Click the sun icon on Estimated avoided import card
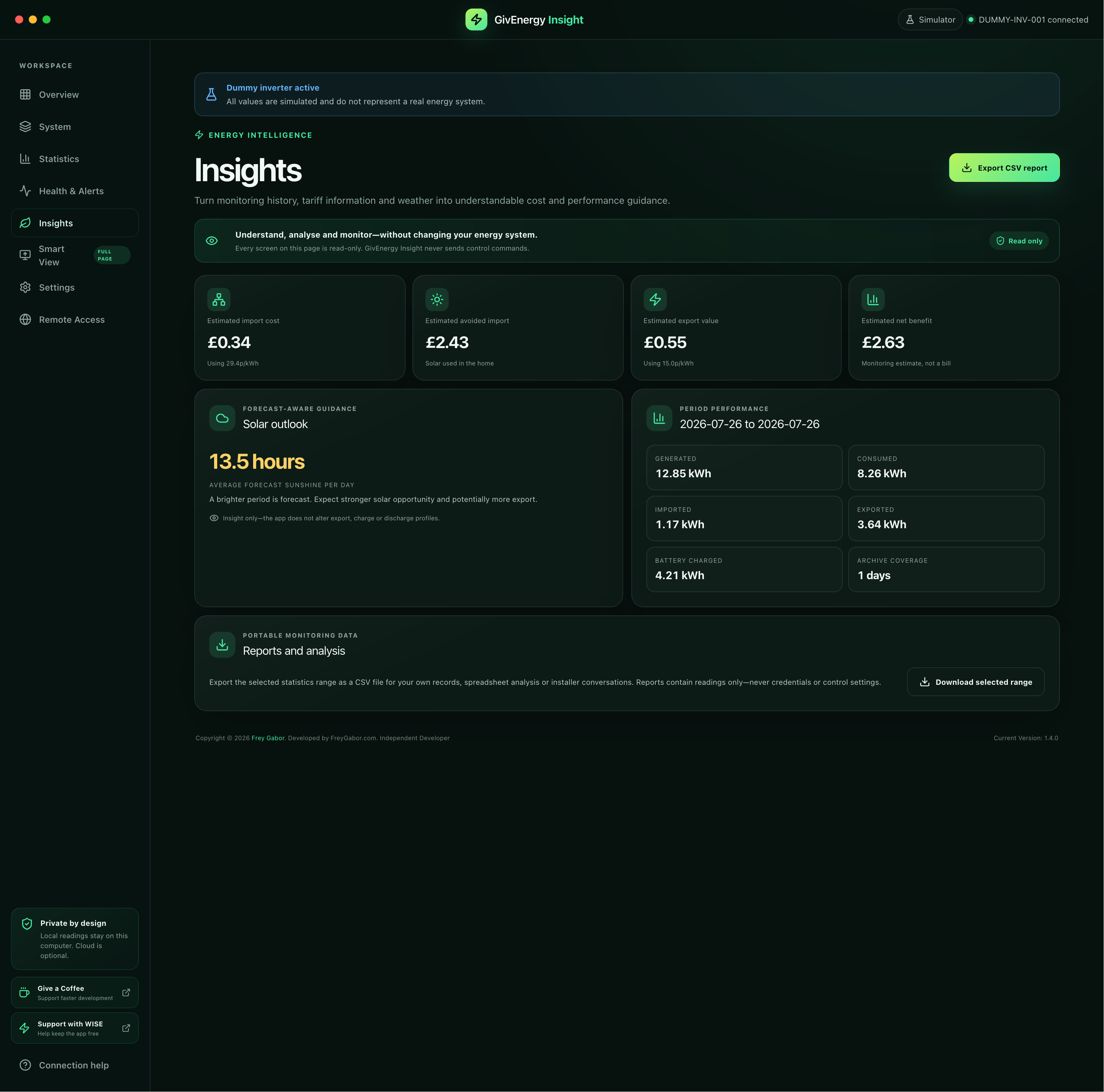 437,299
